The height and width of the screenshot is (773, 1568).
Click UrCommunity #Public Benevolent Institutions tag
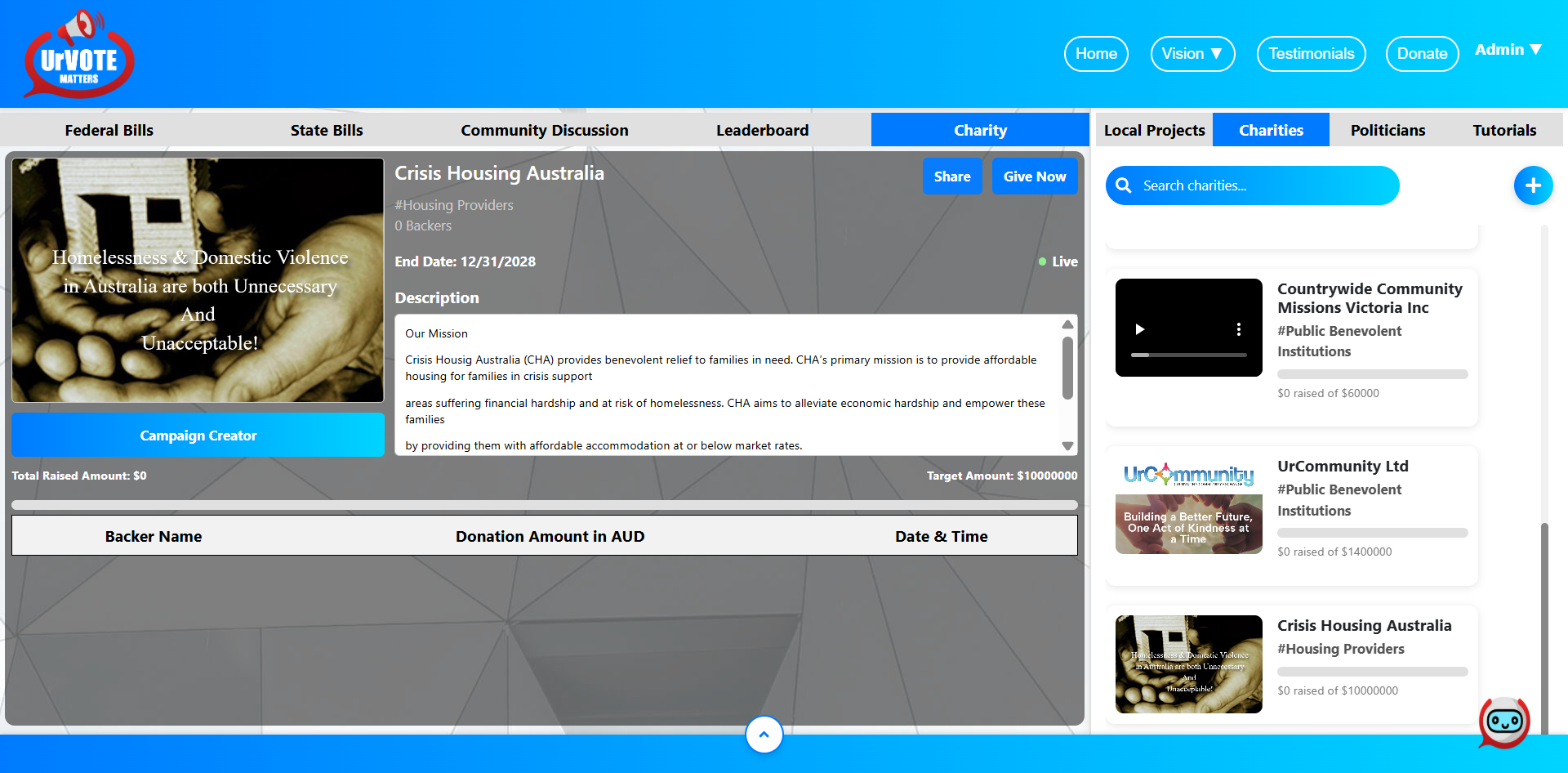tap(1339, 500)
